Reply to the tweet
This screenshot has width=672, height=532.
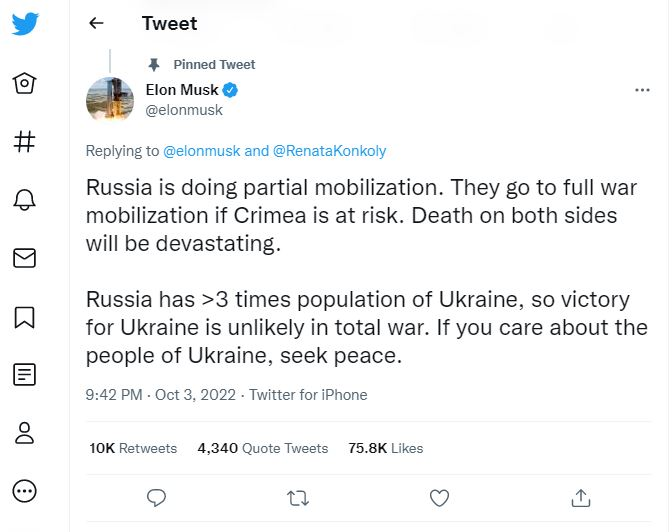click(156, 496)
